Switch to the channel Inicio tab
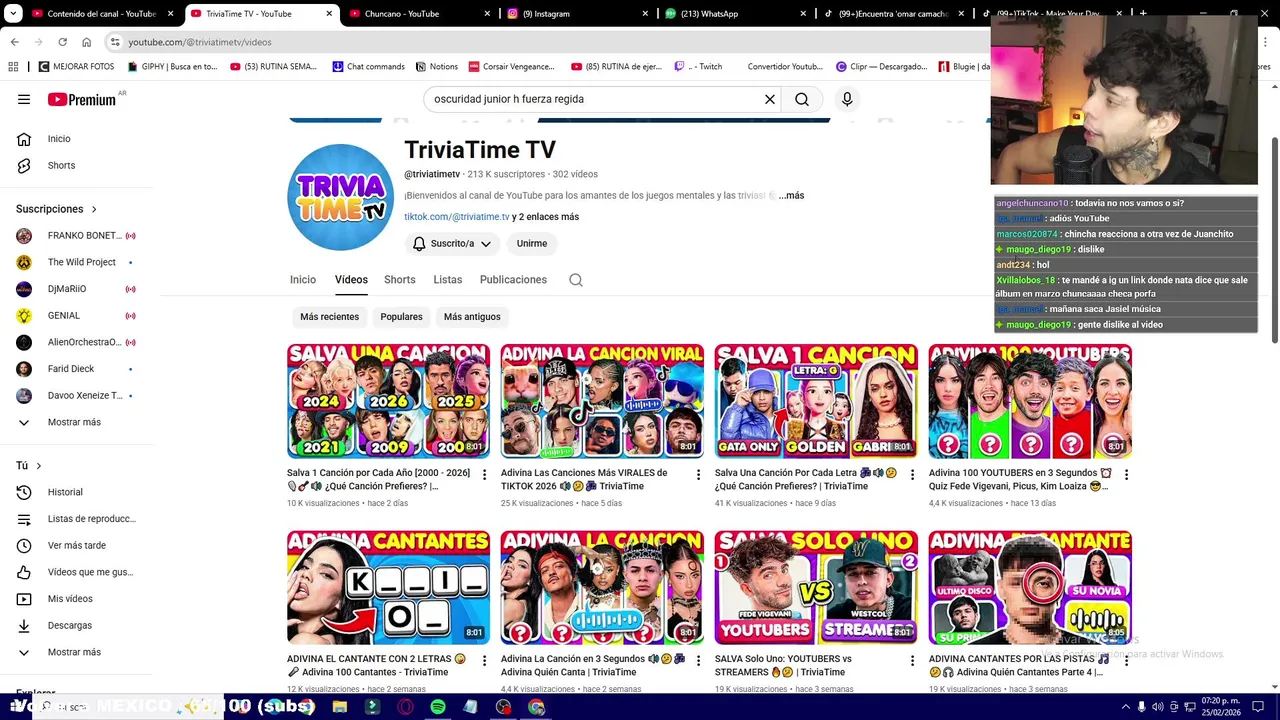1280x720 pixels. point(303,280)
